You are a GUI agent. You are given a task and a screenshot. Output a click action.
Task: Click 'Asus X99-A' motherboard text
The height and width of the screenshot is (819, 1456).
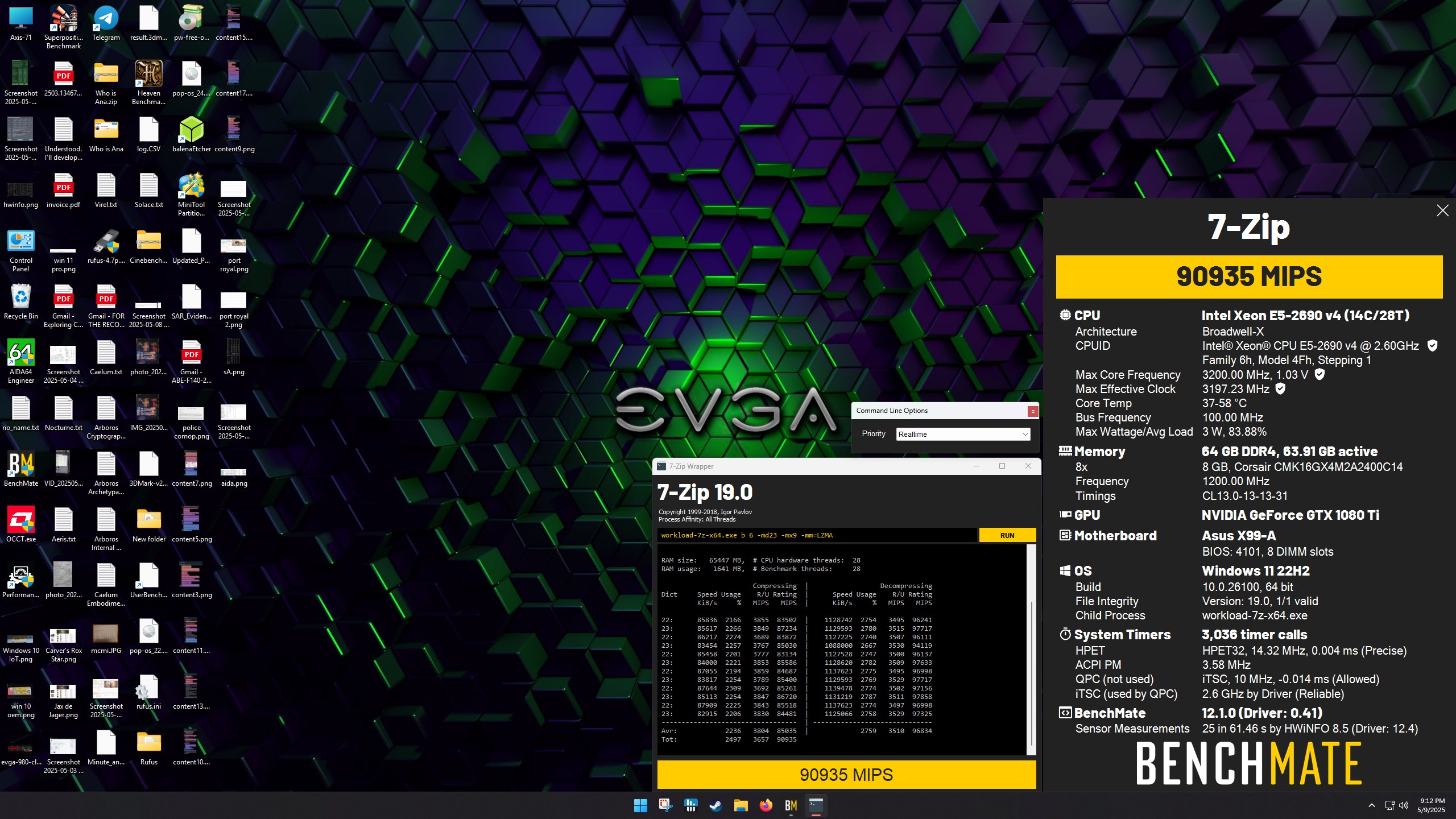tap(1239, 536)
